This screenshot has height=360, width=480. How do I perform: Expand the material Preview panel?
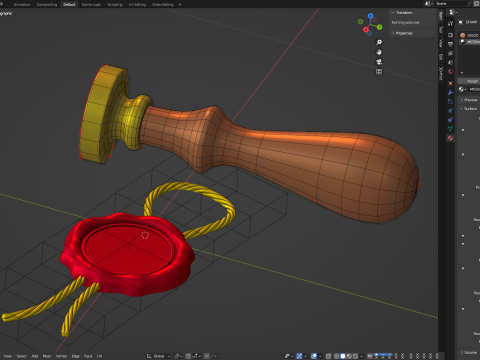tap(470, 100)
